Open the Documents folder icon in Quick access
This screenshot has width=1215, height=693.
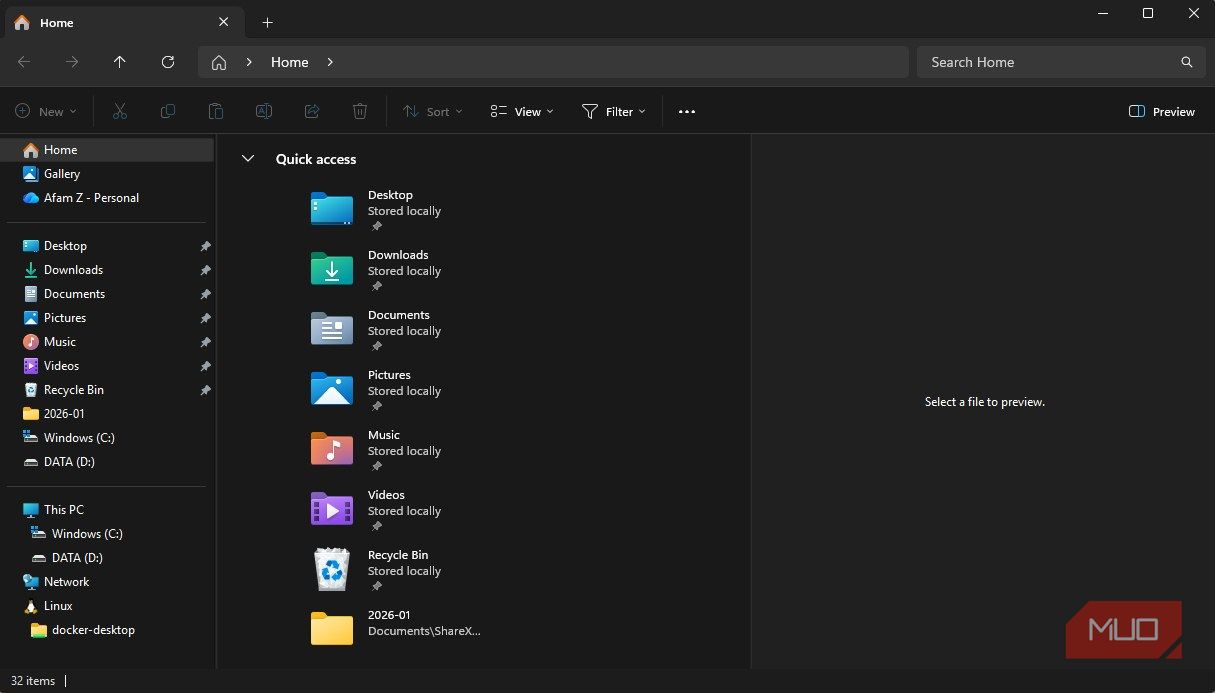[332, 329]
